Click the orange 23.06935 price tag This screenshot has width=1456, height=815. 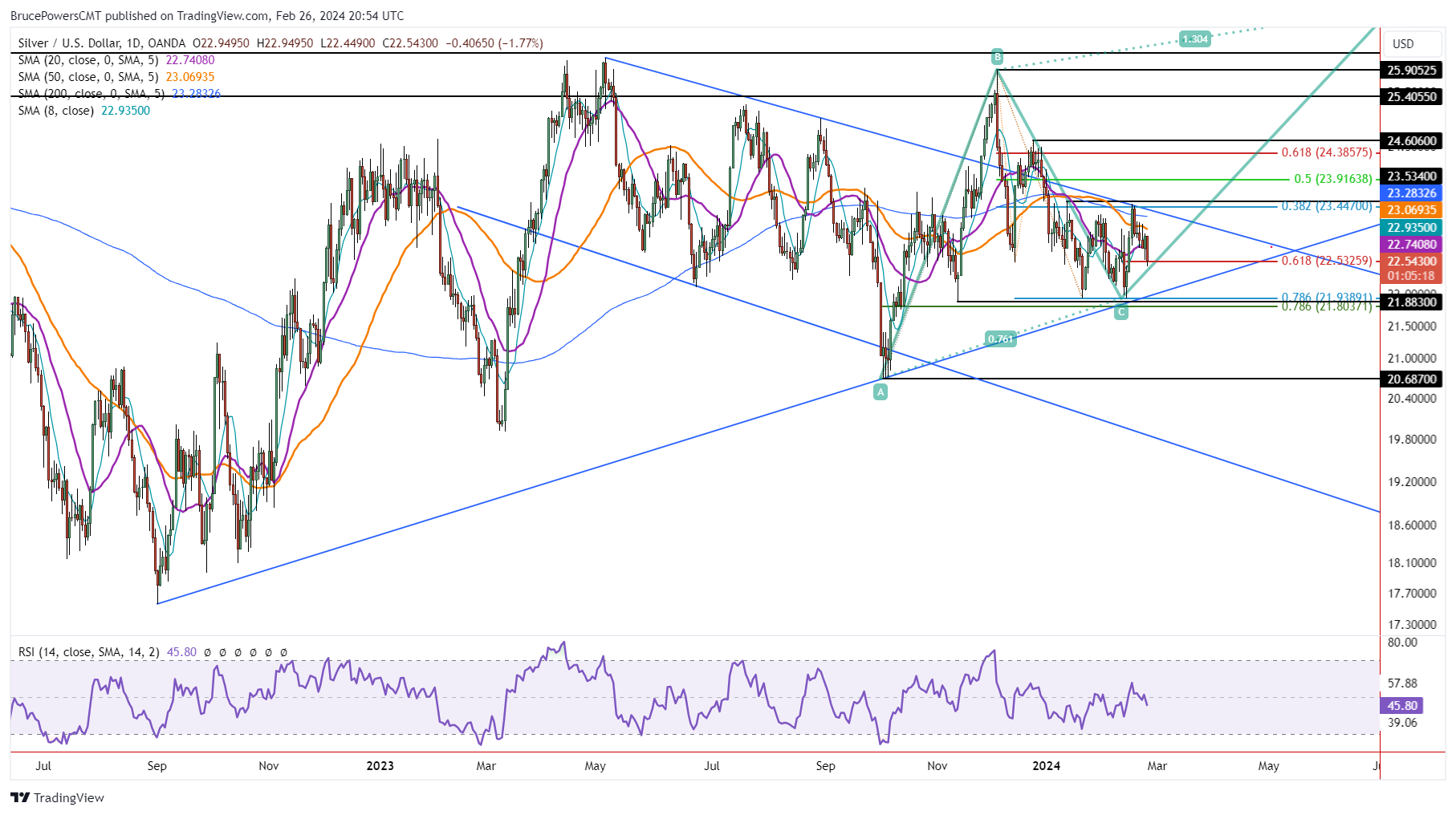coord(1412,210)
